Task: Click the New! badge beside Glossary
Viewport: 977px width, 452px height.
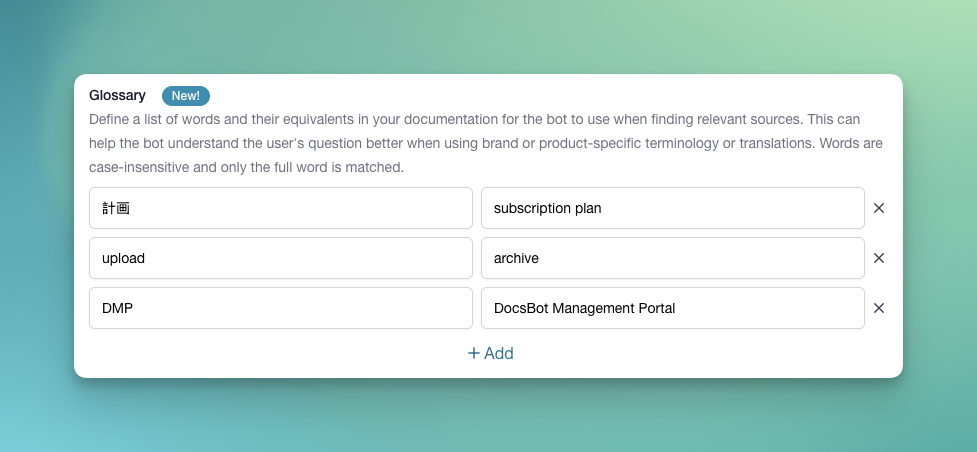Action: [x=185, y=96]
